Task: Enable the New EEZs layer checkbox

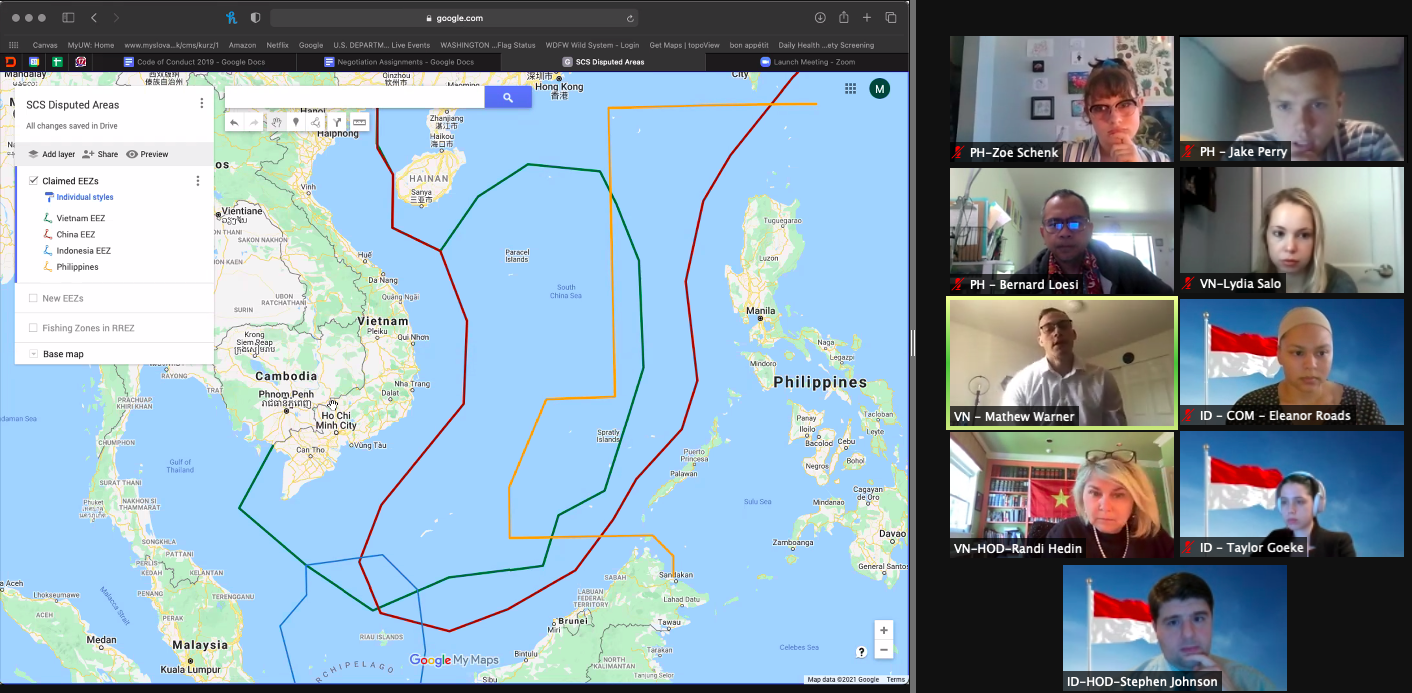Action: pyautogui.click(x=34, y=298)
